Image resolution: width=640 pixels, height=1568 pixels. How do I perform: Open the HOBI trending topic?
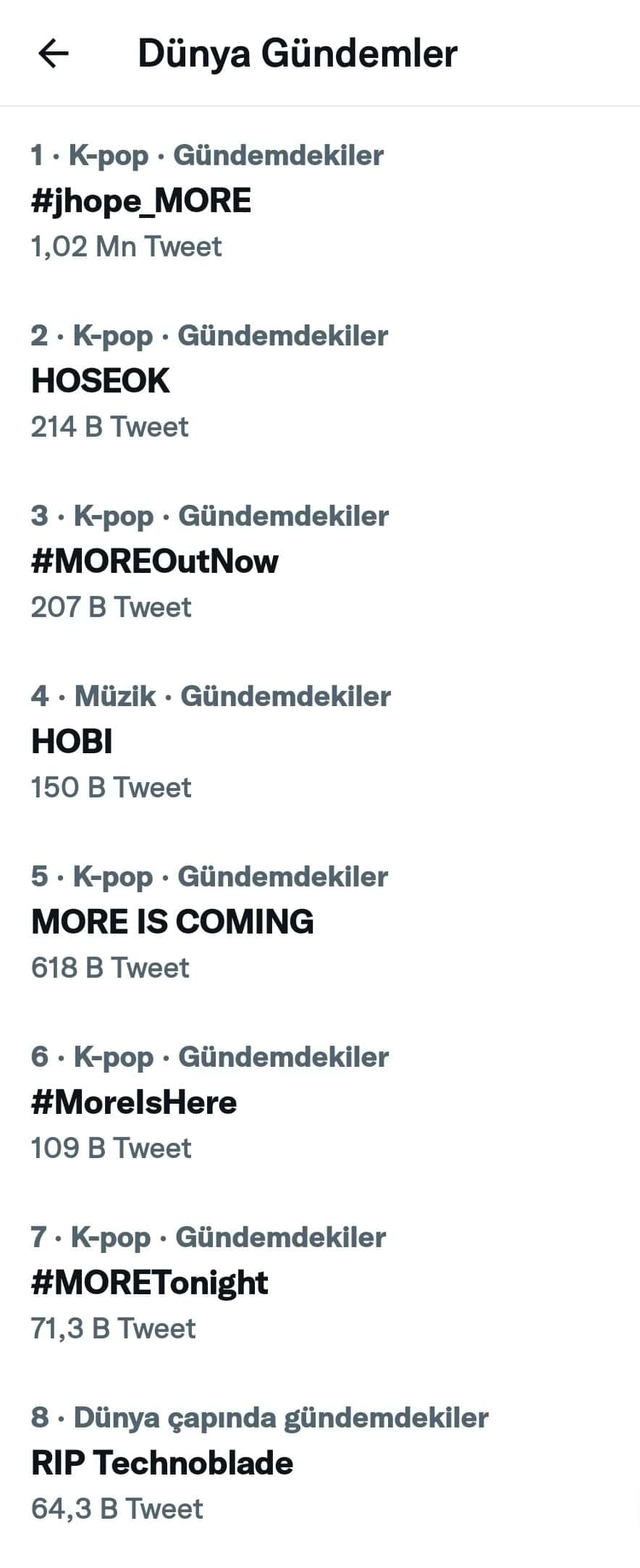click(x=72, y=742)
